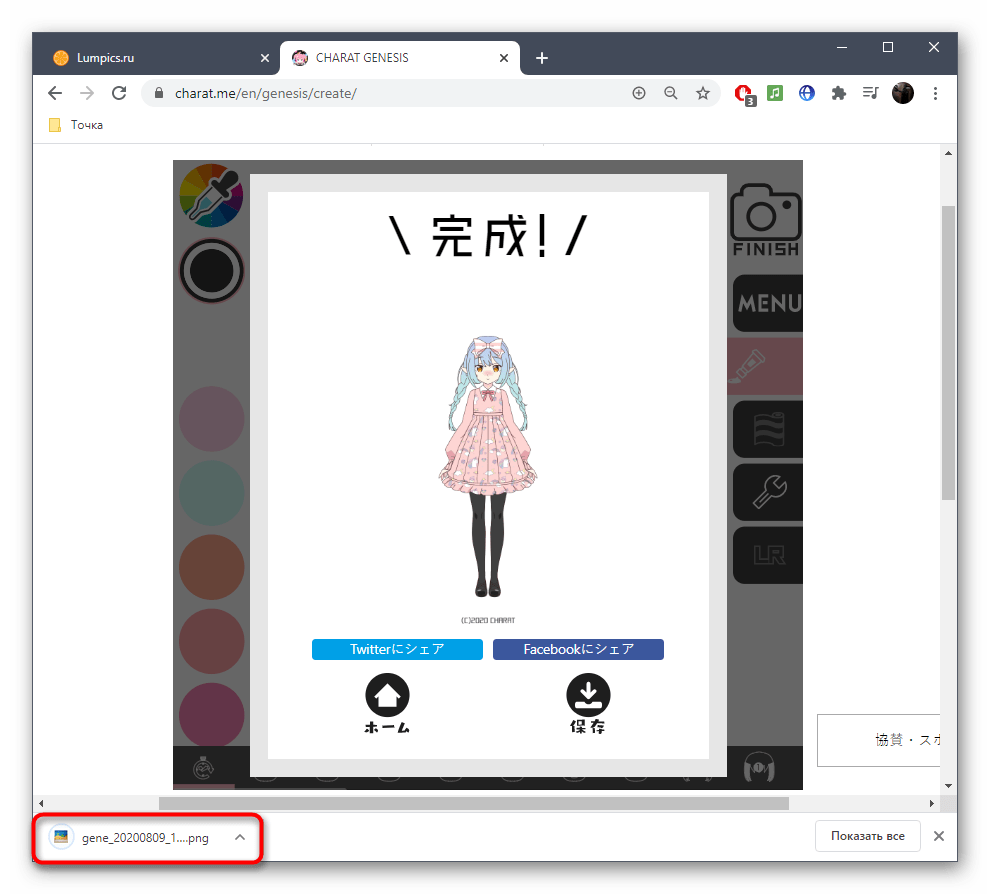Expand options for downloaded gene png file
The width and height of the screenshot is (990, 894).
click(240, 837)
